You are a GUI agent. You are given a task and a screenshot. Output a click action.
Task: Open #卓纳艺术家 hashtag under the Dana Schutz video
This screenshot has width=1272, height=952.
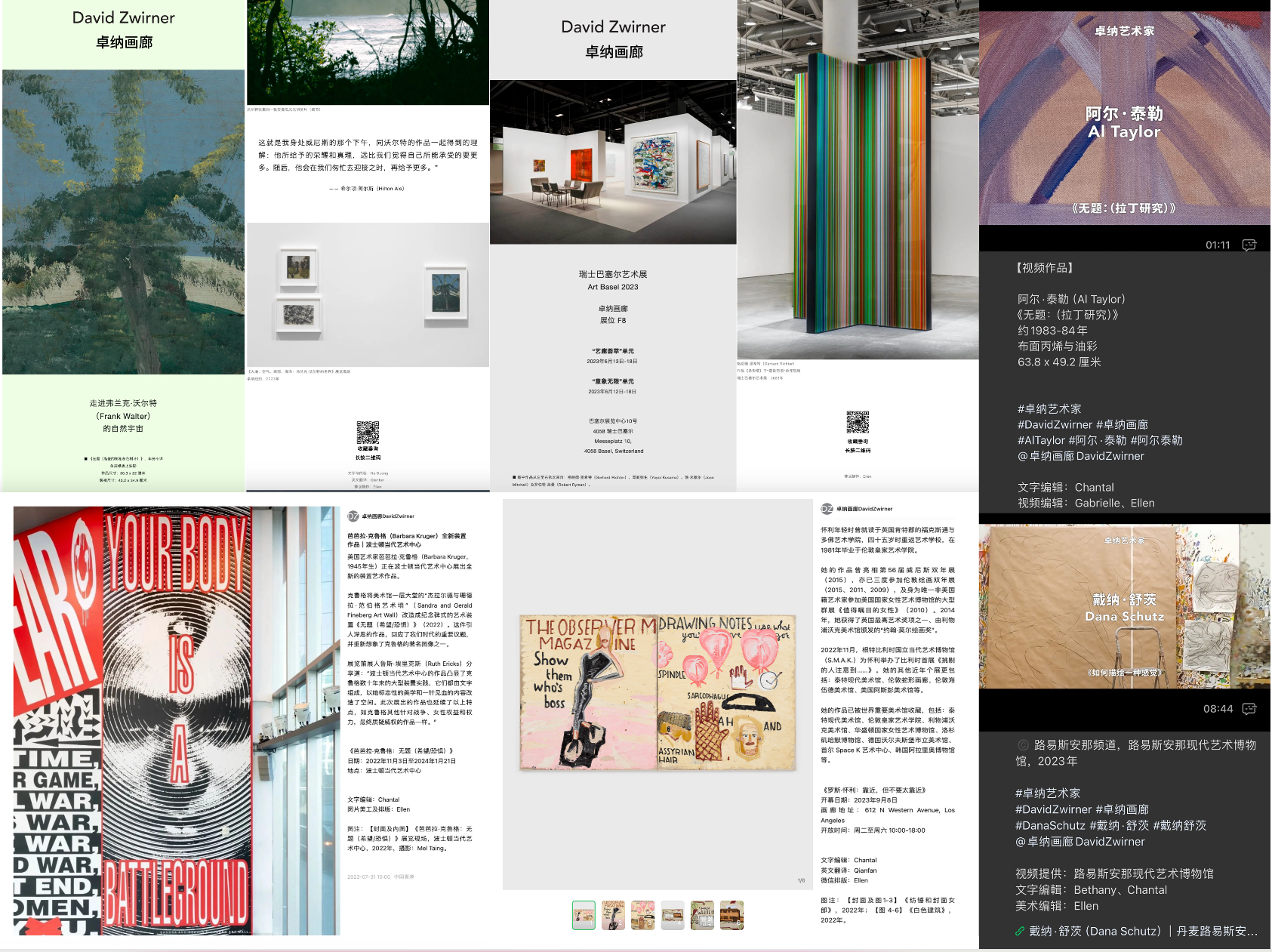point(1048,793)
